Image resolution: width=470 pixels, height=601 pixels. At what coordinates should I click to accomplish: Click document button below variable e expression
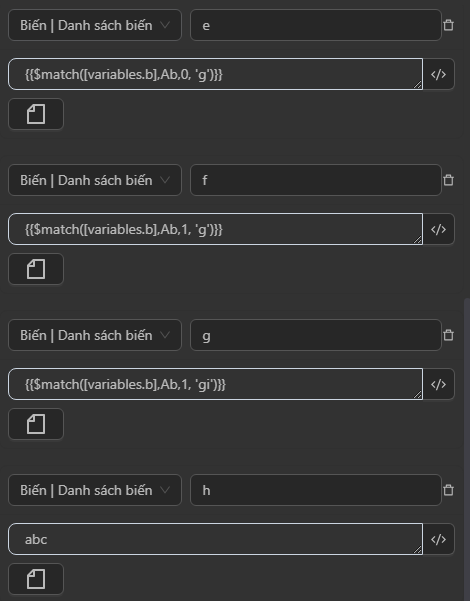(x=36, y=114)
